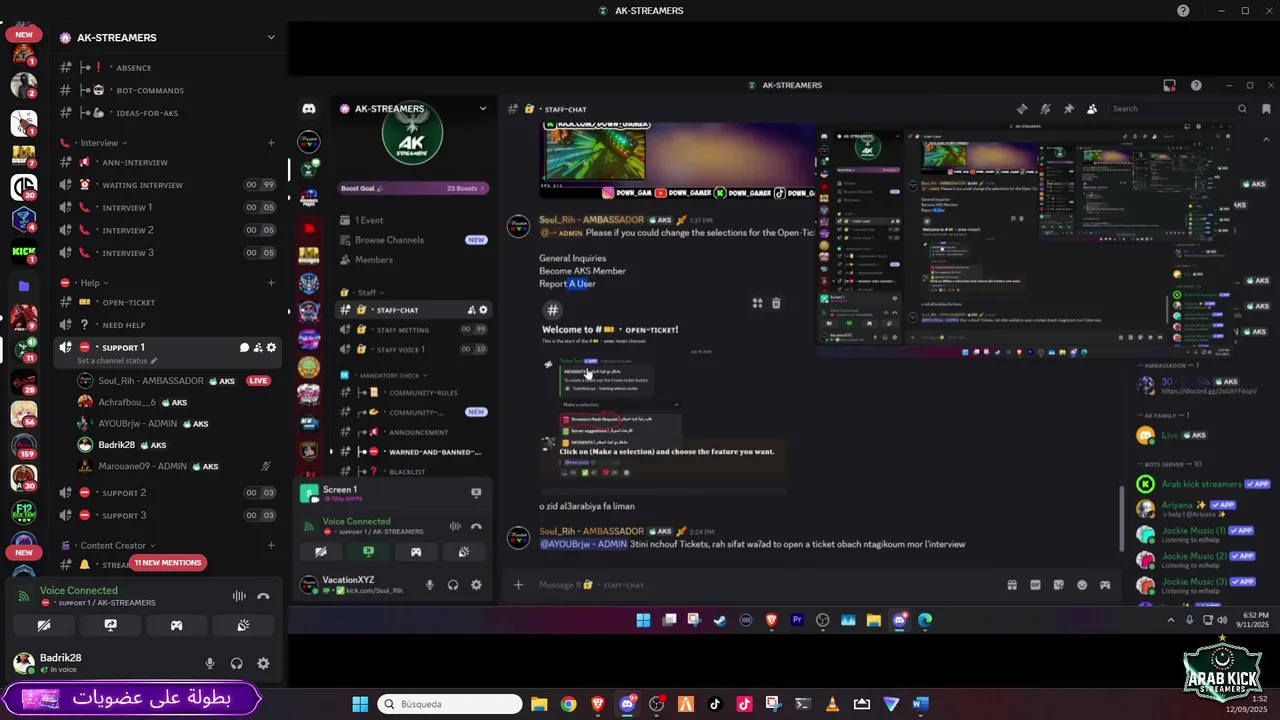Click the Badrik28 user avatar
The image size is (1280, 720).
(23, 663)
